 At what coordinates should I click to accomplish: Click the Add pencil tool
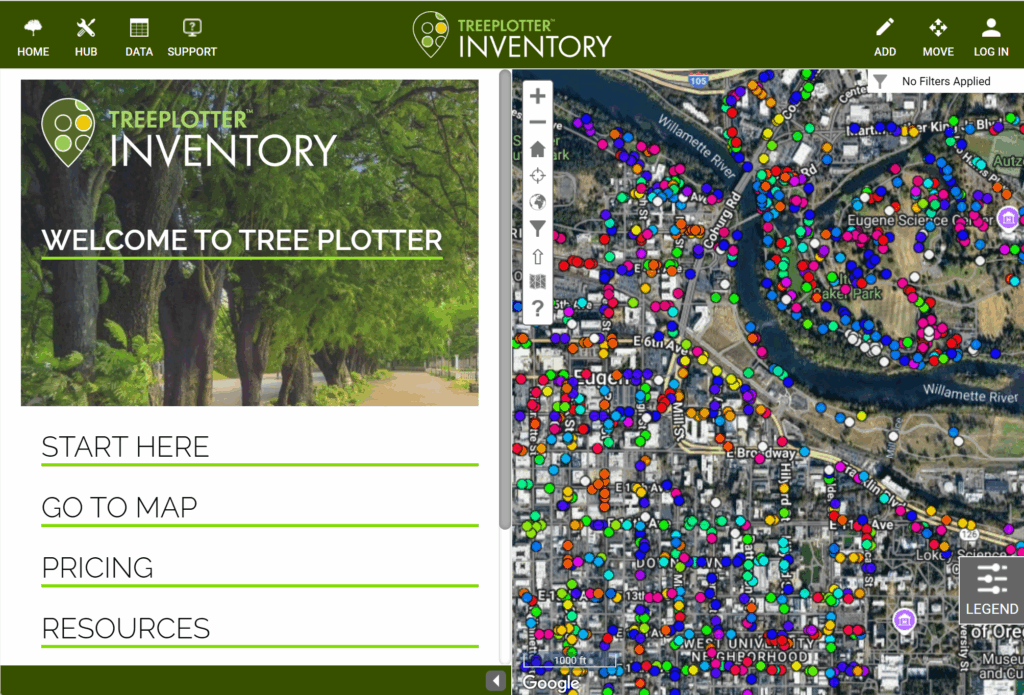pos(885,36)
